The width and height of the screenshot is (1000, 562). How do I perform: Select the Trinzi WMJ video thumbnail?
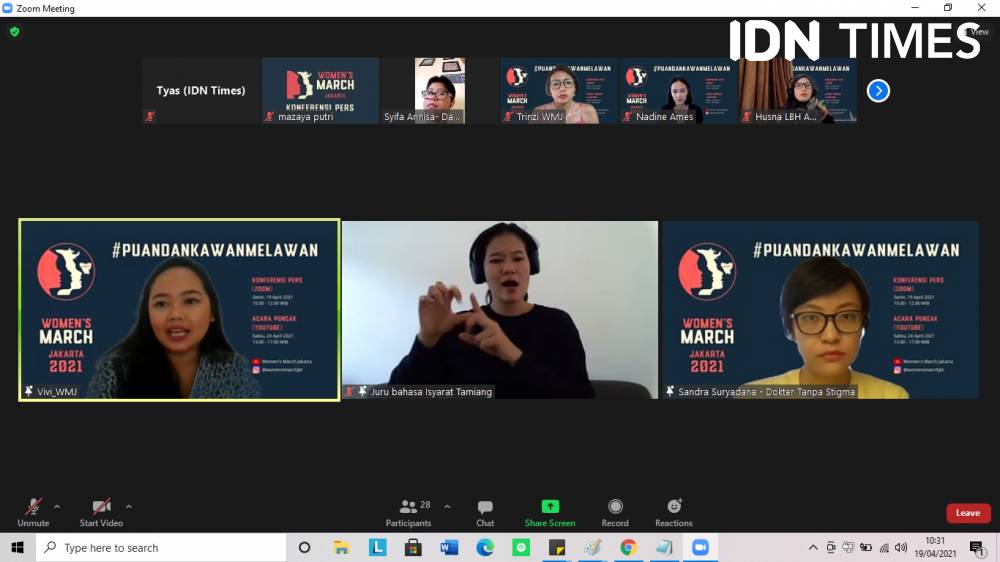[559, 91]
